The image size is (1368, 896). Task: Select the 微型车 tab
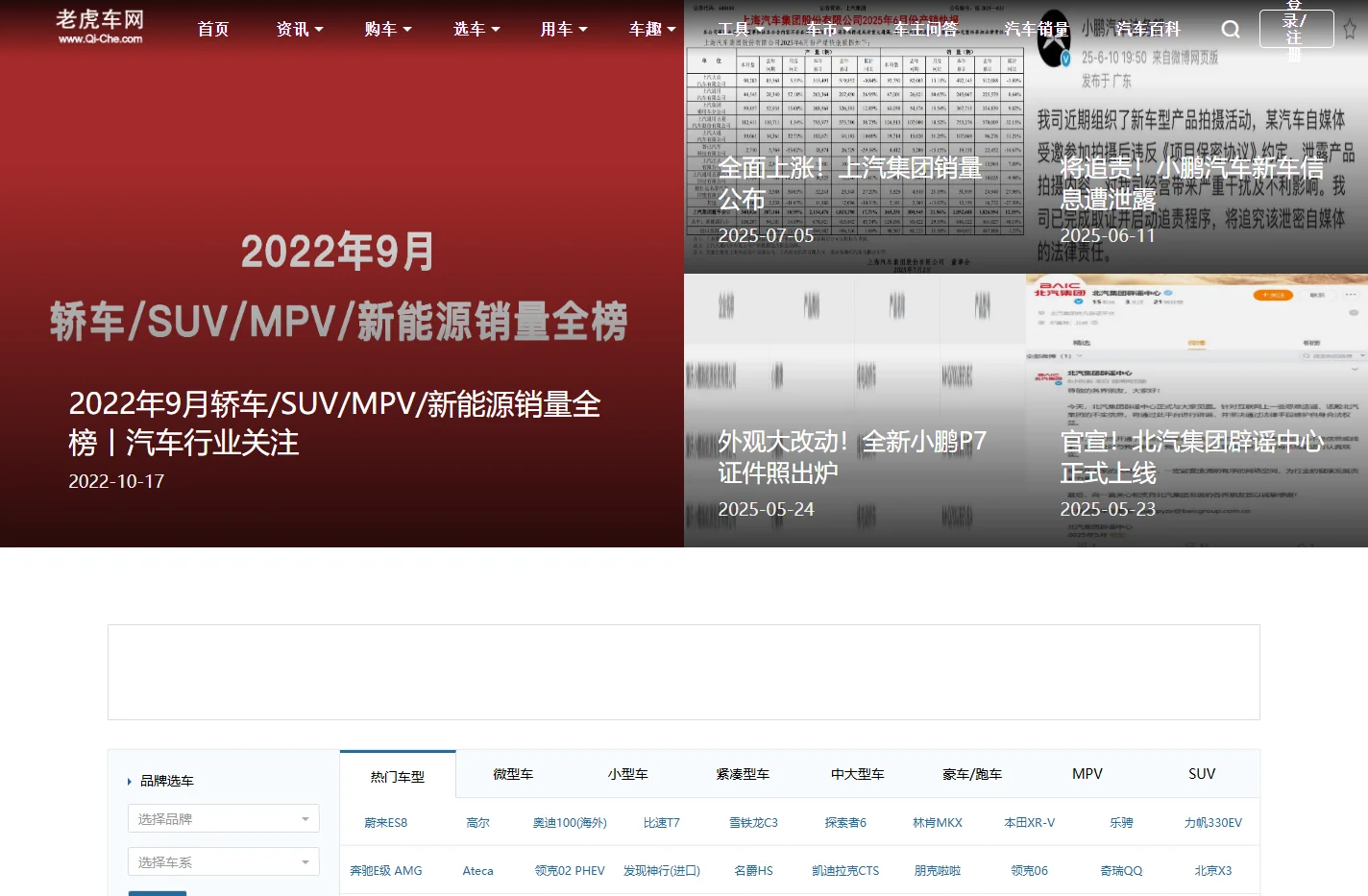(x=513, y=774)
